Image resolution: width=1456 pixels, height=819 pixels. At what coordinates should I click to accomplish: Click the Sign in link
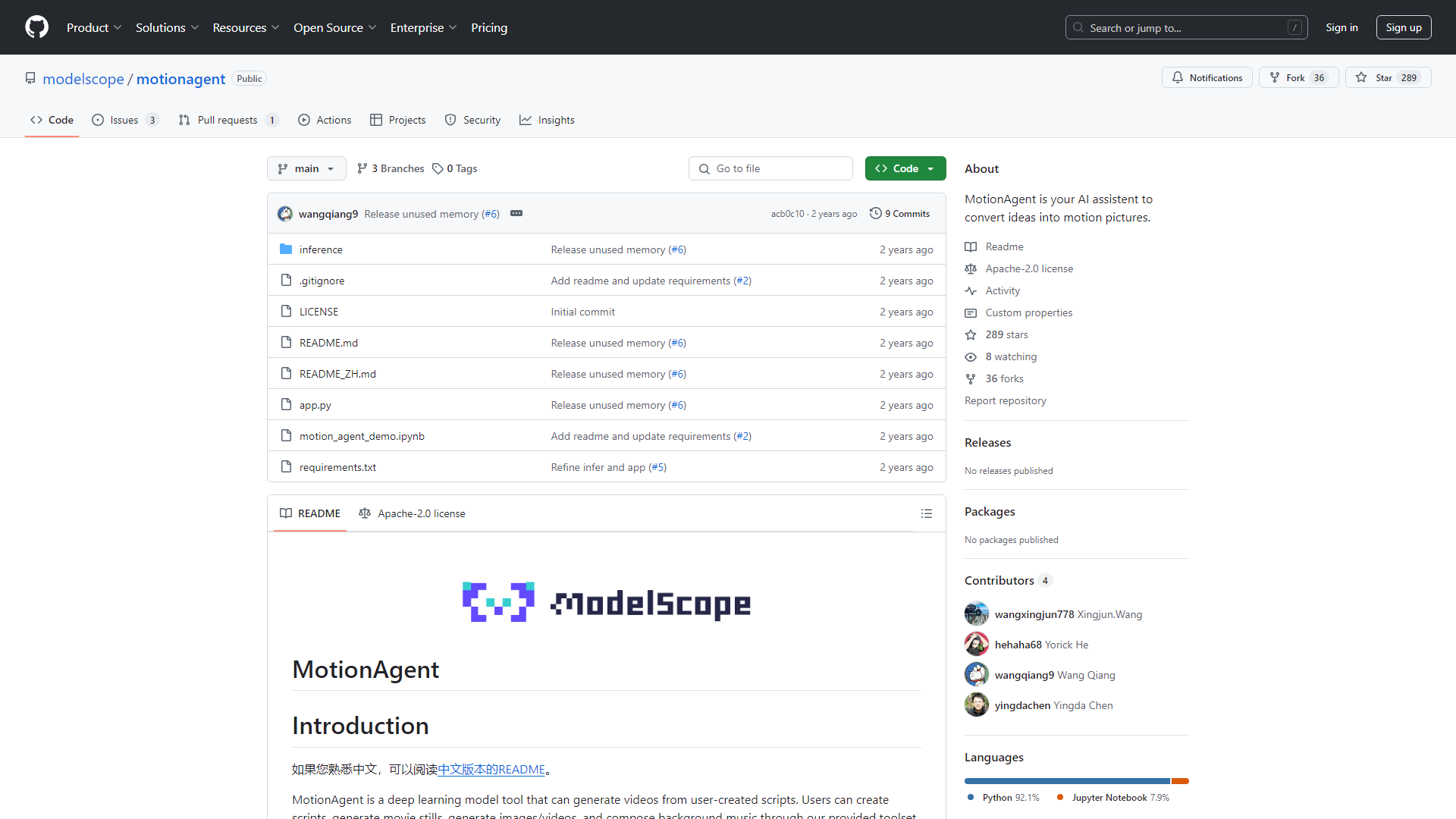point(1341,27)
